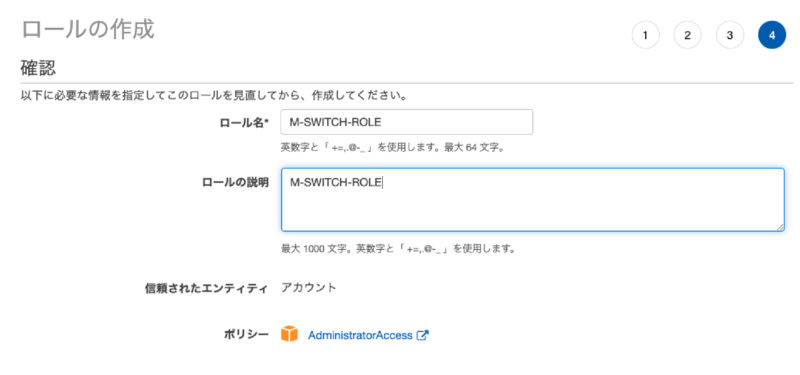800x375 pixels.
Task: Click resize handle of description textarea
Action: 781,228
